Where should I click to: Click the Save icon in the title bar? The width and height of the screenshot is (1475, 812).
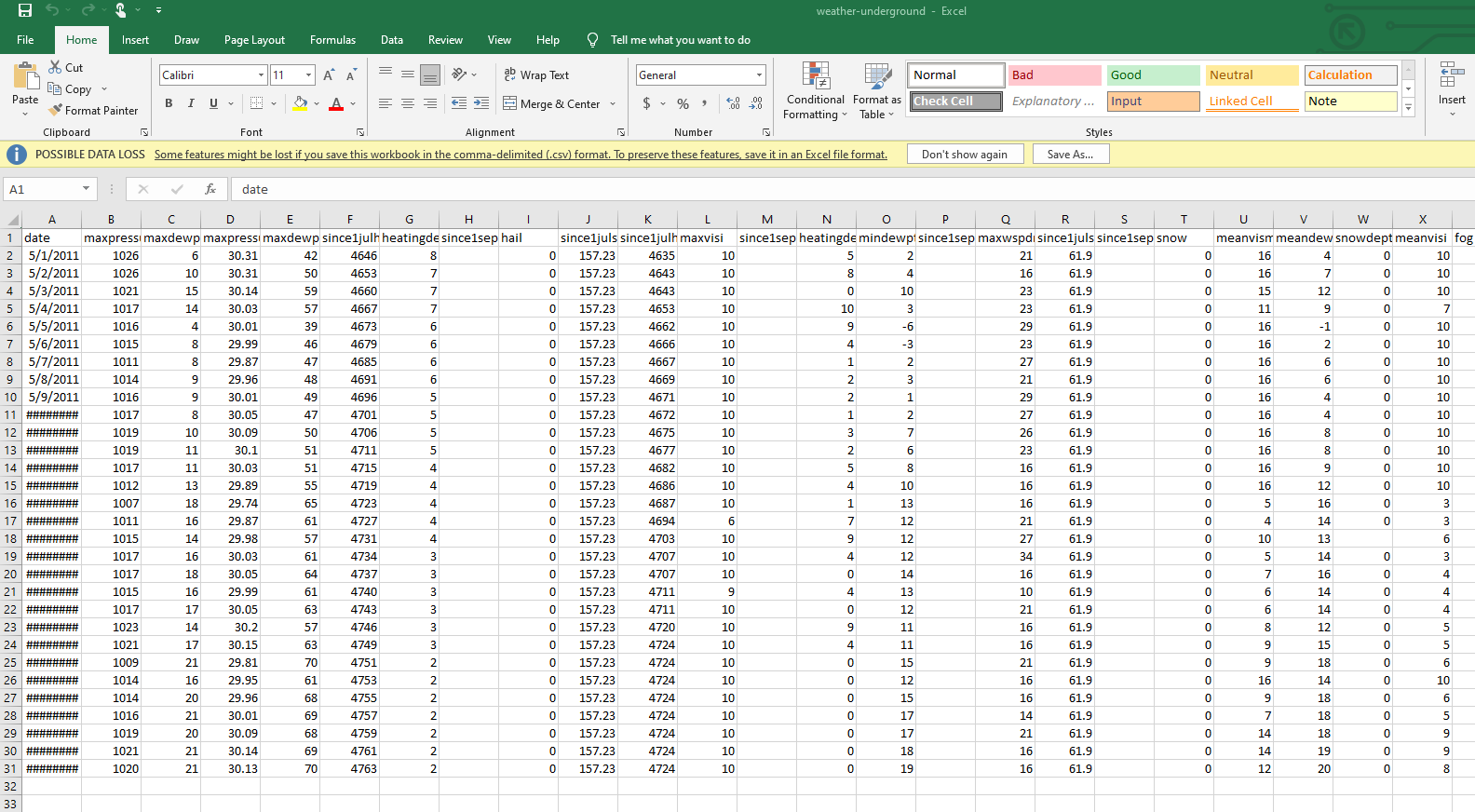25,10
